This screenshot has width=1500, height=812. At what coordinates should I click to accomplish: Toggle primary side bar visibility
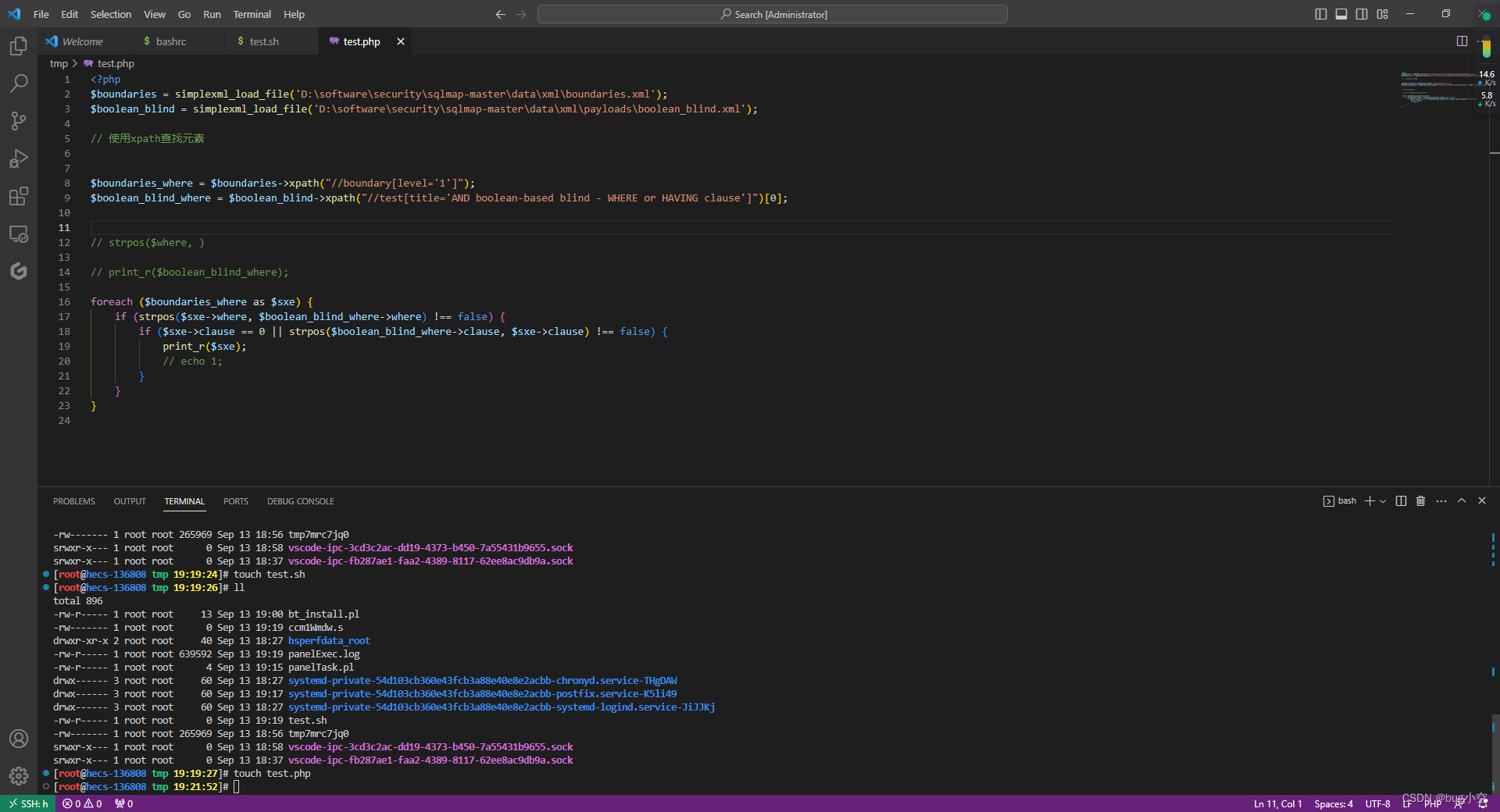click(x=1321, y=14)
